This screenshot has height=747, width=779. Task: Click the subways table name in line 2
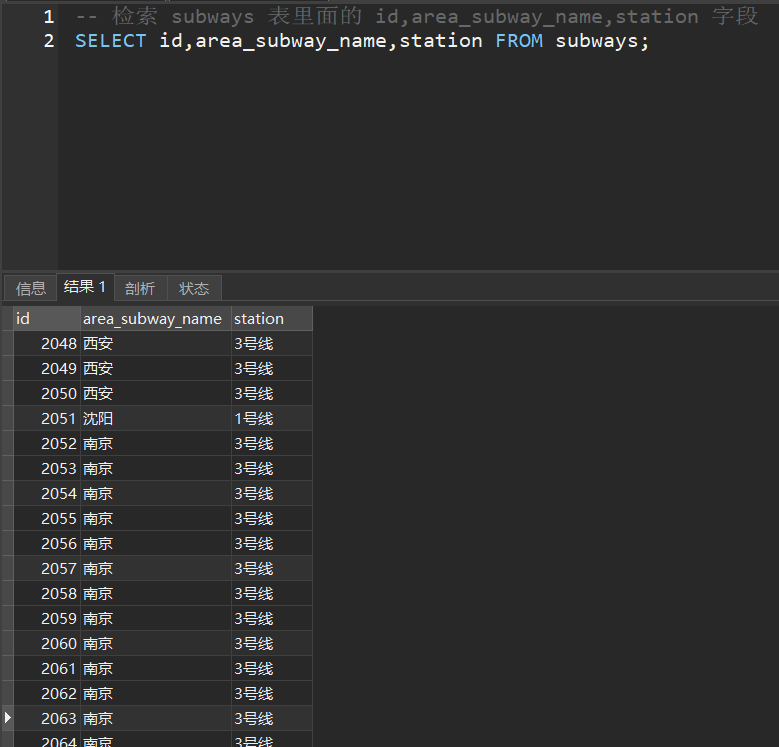click(x=596, y=41)
